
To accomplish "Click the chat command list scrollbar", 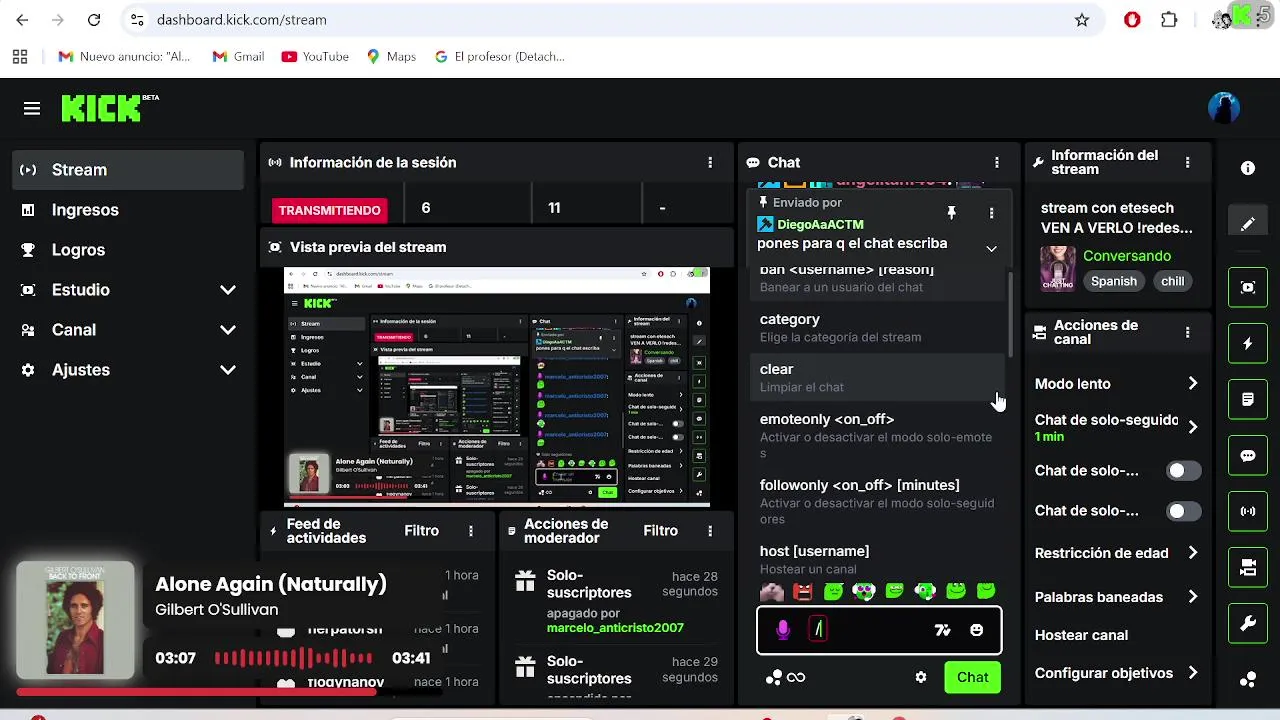I will click(1010, 315).
